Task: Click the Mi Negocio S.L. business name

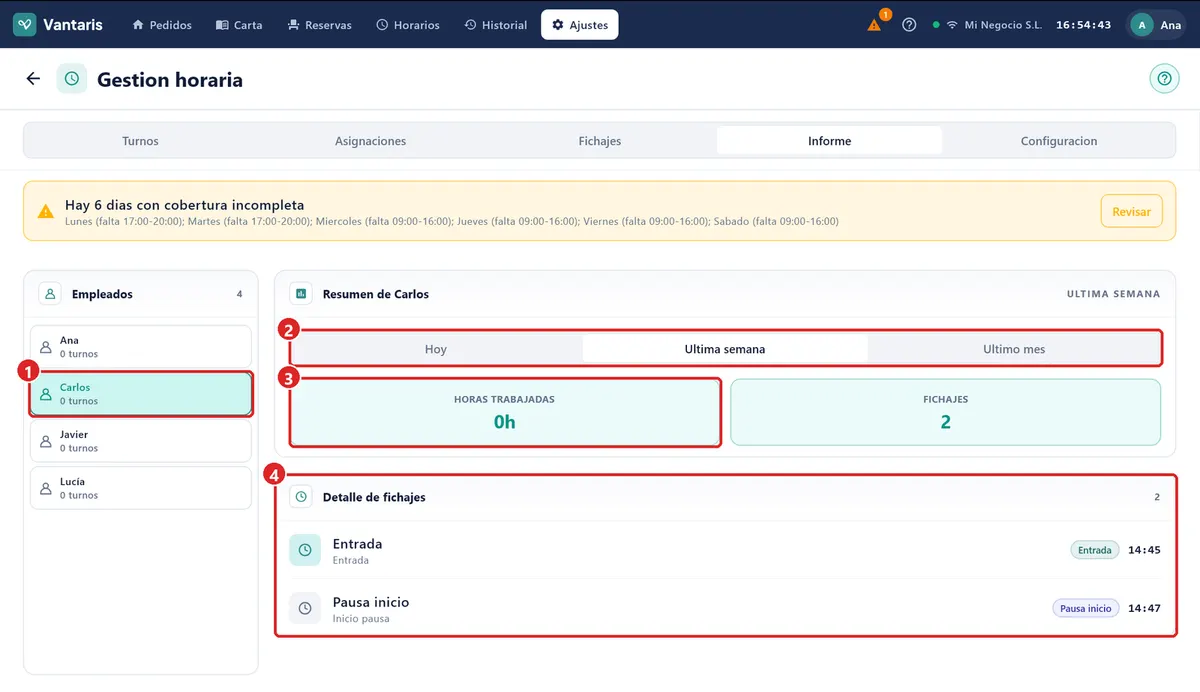Action: pyautogui.click(x=1003, y=25)
